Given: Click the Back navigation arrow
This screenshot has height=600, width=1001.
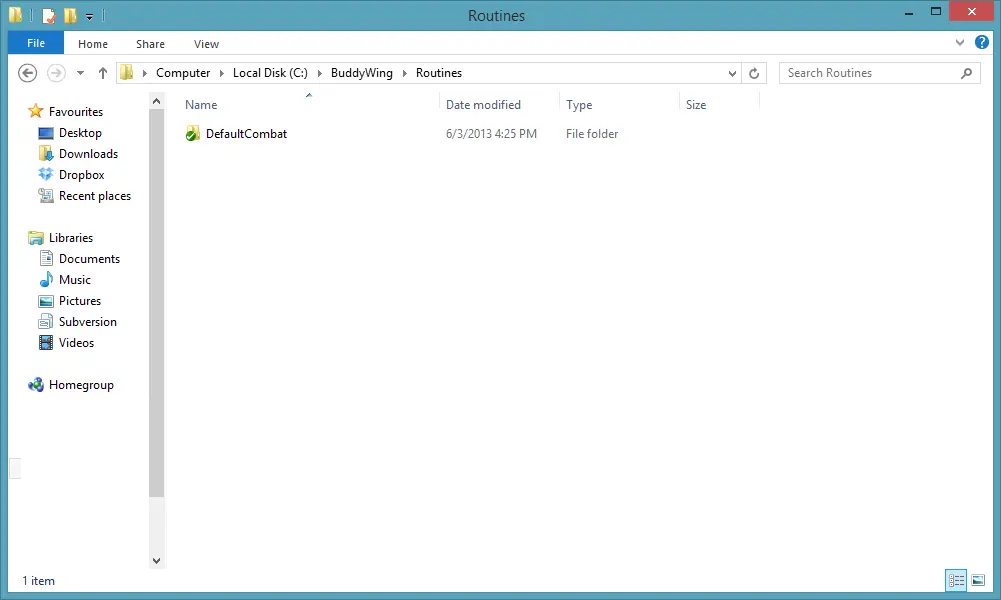Looking at the screenshot, I should coord(28,73).
